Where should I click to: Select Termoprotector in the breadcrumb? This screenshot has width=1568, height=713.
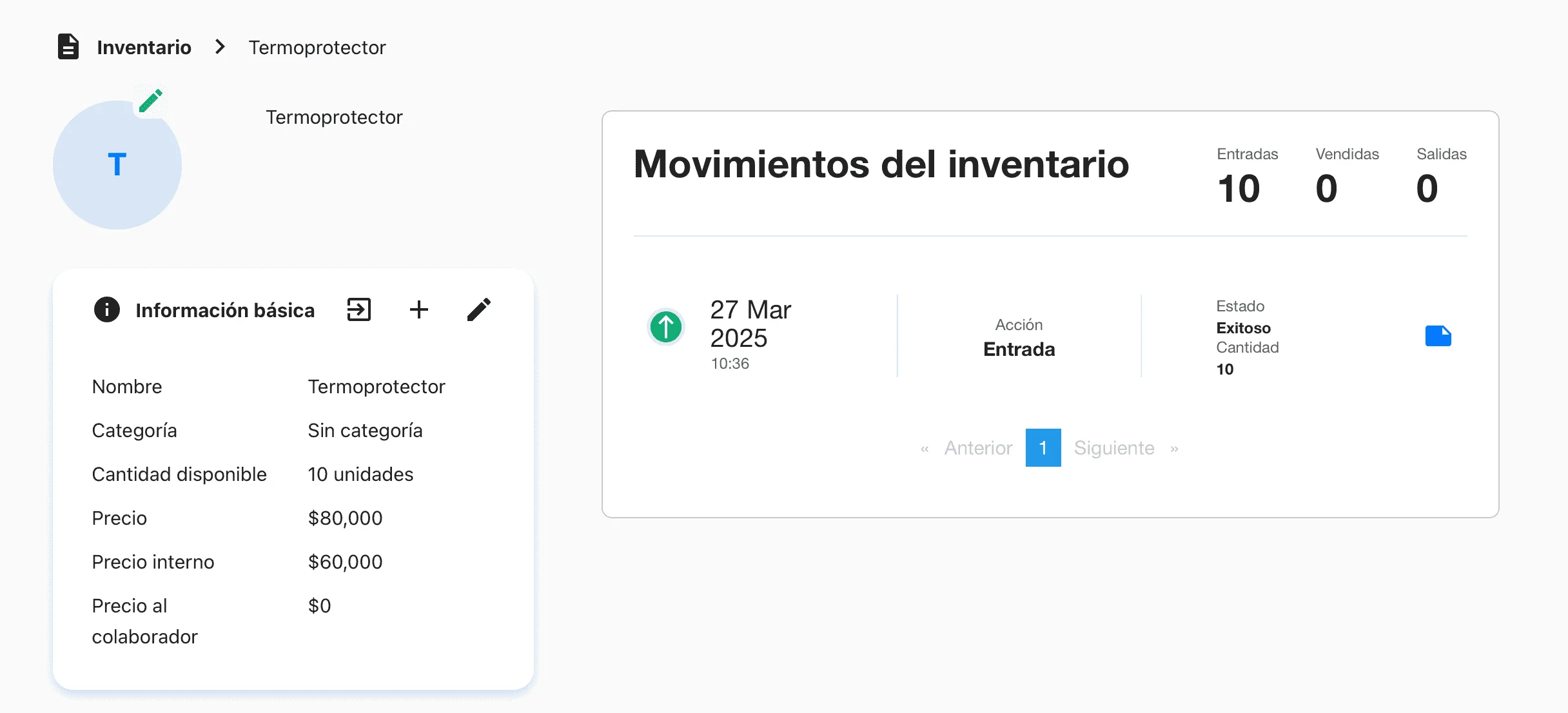pos(317,46)
